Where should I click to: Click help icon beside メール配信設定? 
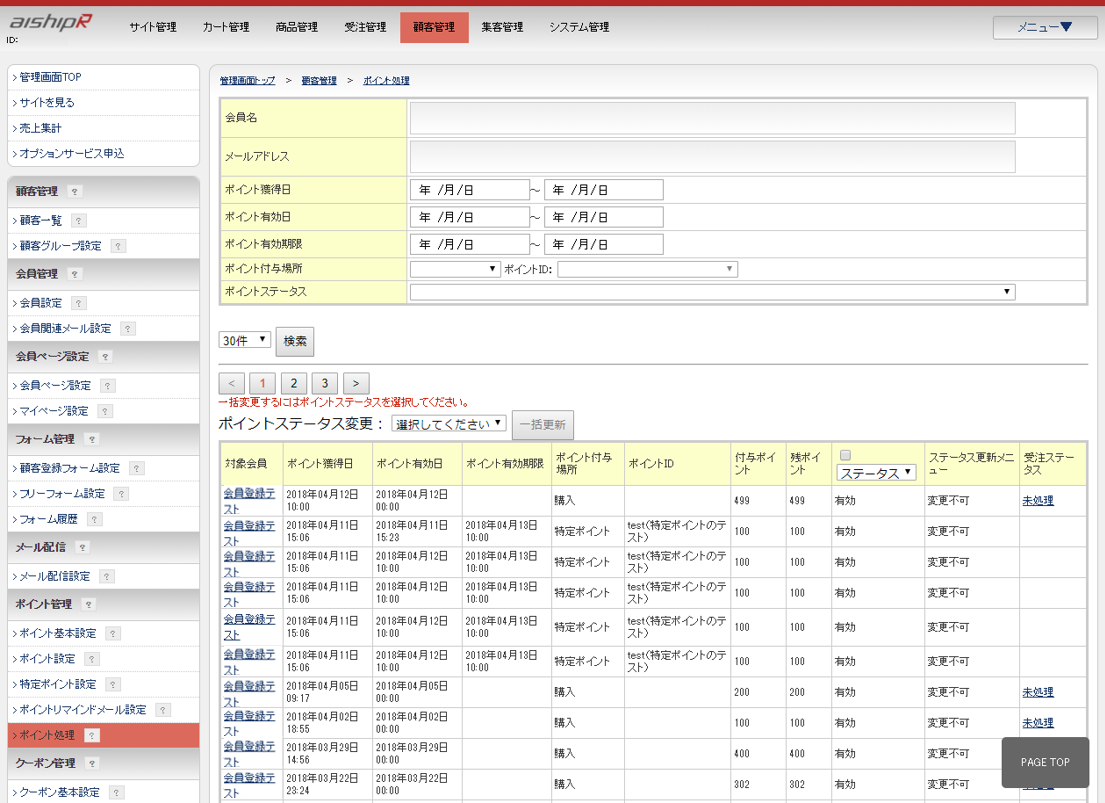click(107, 577)
